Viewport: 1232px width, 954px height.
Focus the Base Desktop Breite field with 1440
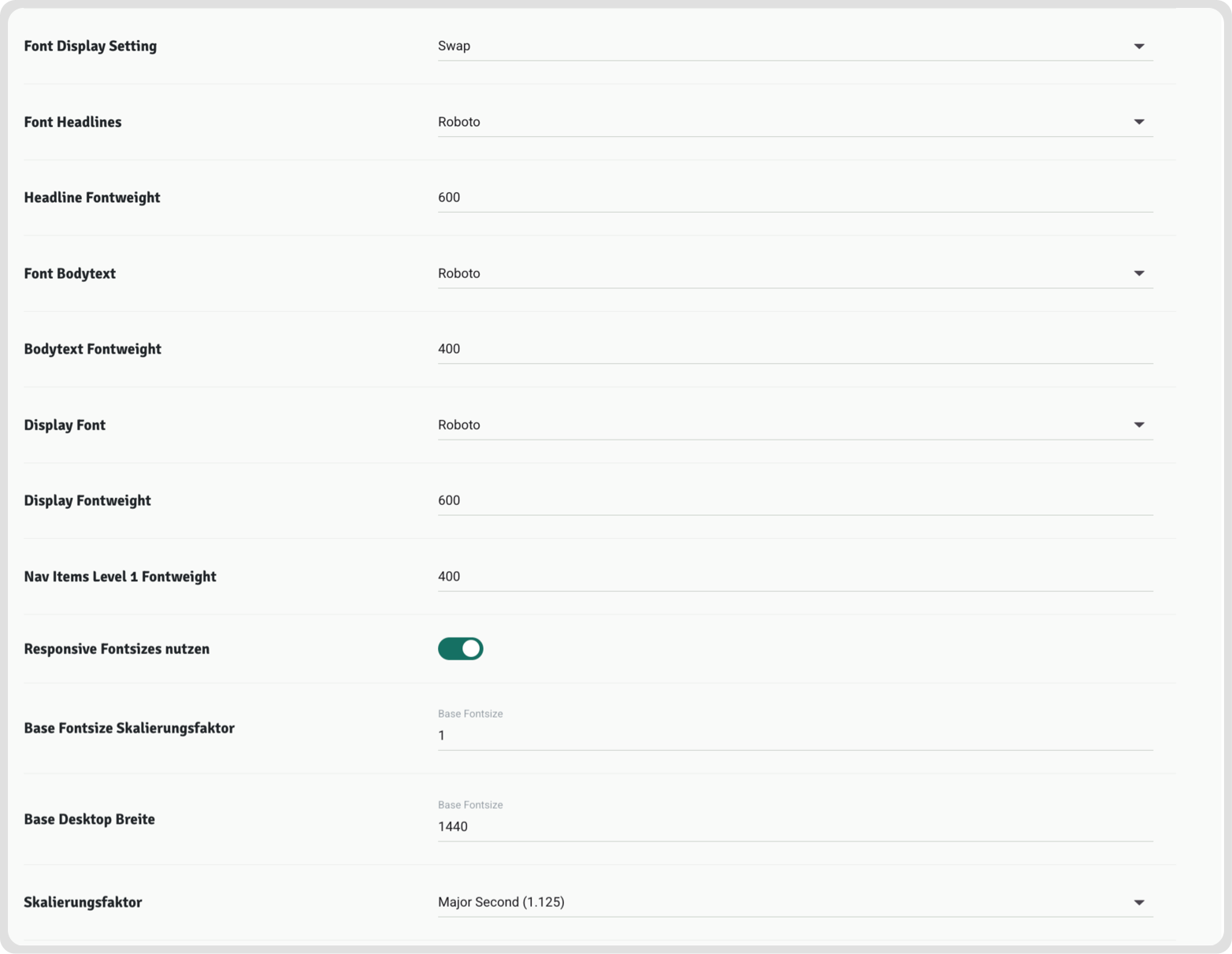(794, 826)
